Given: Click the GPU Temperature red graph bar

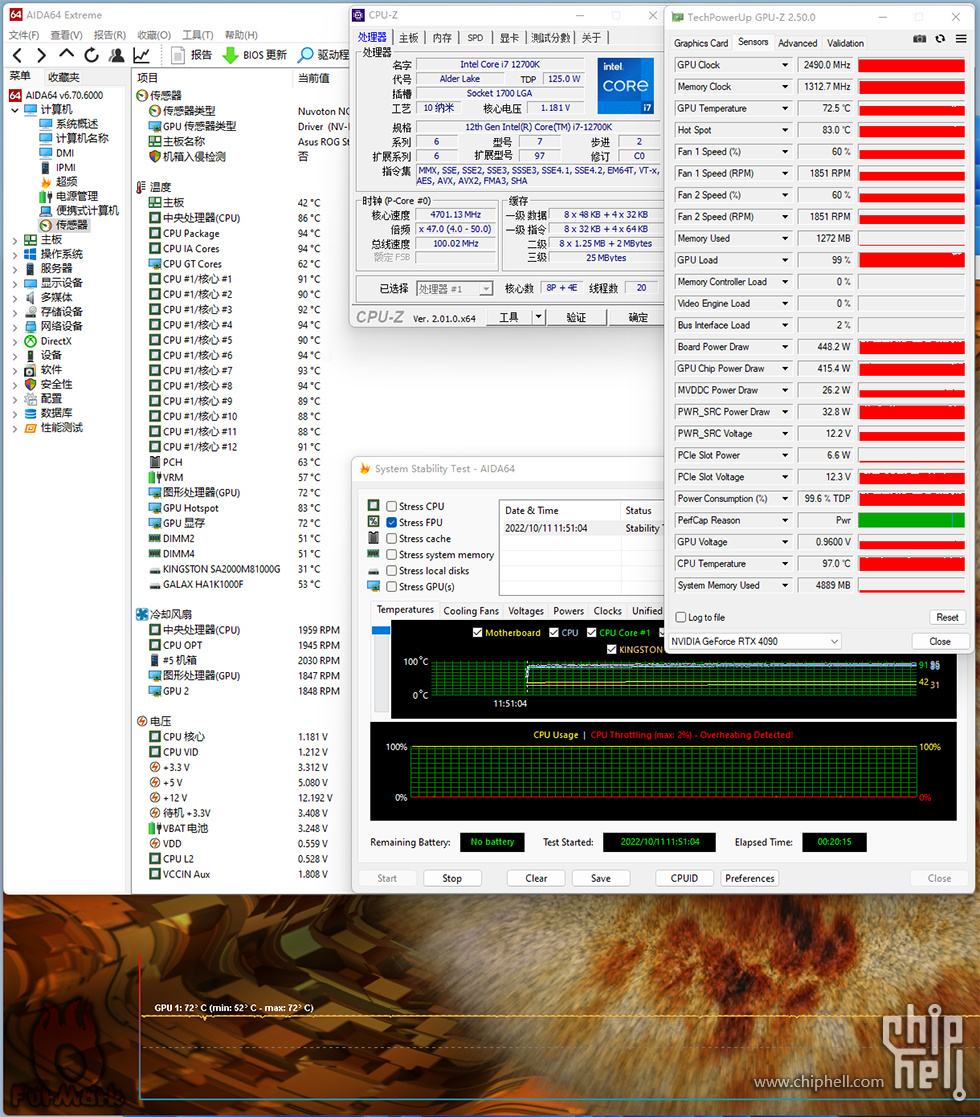Looking at the screenshot, I should (x=911, y=108).
